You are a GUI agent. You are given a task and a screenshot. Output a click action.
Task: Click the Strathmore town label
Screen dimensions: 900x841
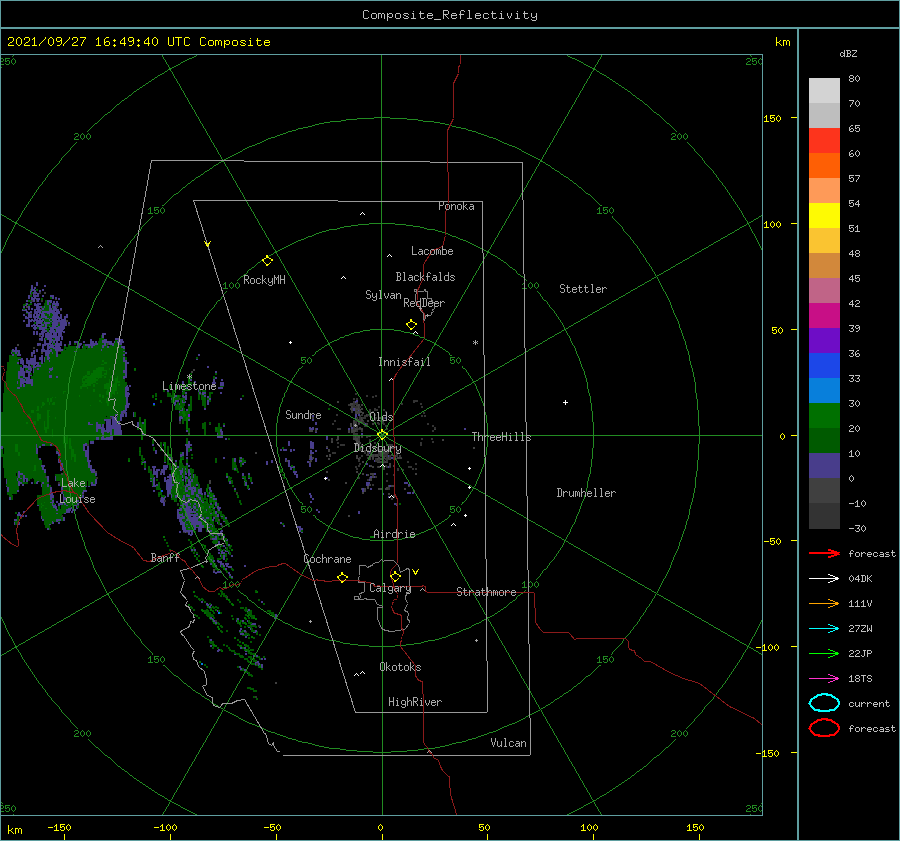(486, 592)
